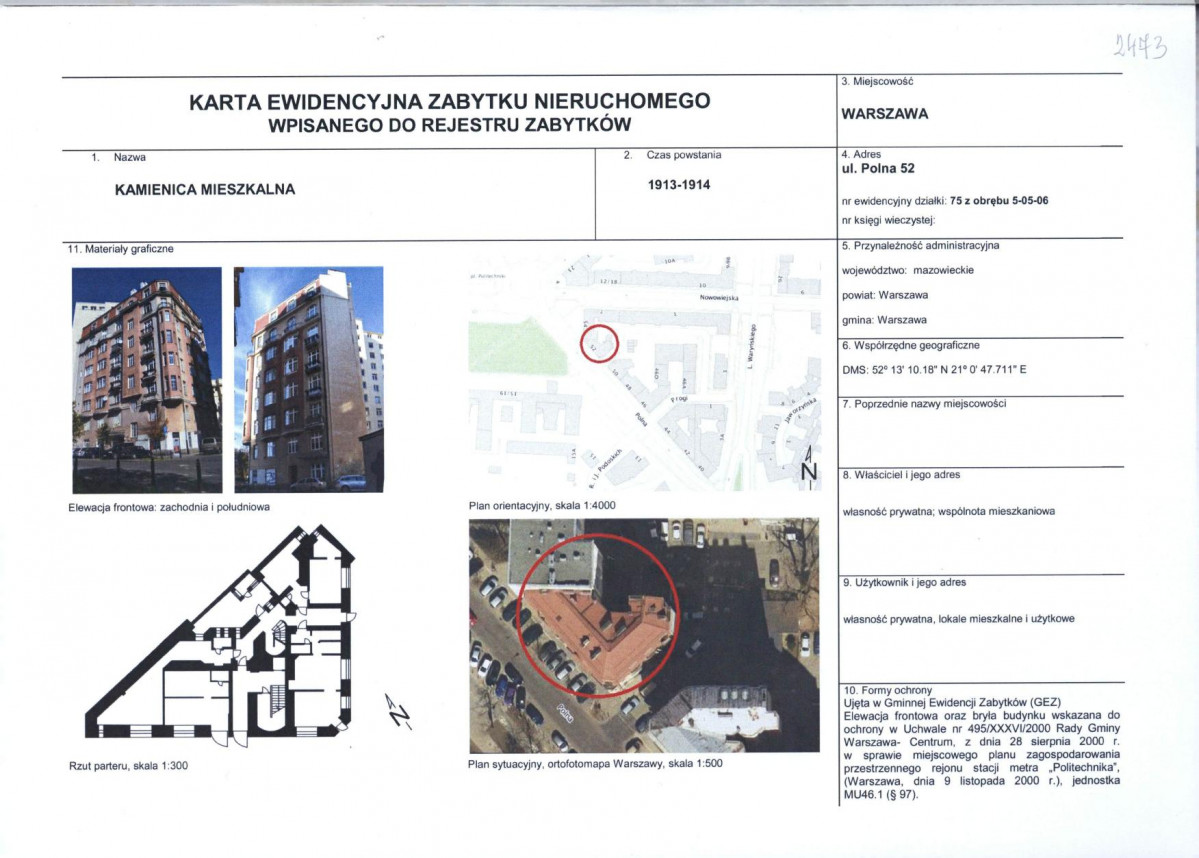Viewport: 1199px width, 858px height.
Task: Click the WARSZAWA entry under Miejscowość
Action: pos(886,113)
